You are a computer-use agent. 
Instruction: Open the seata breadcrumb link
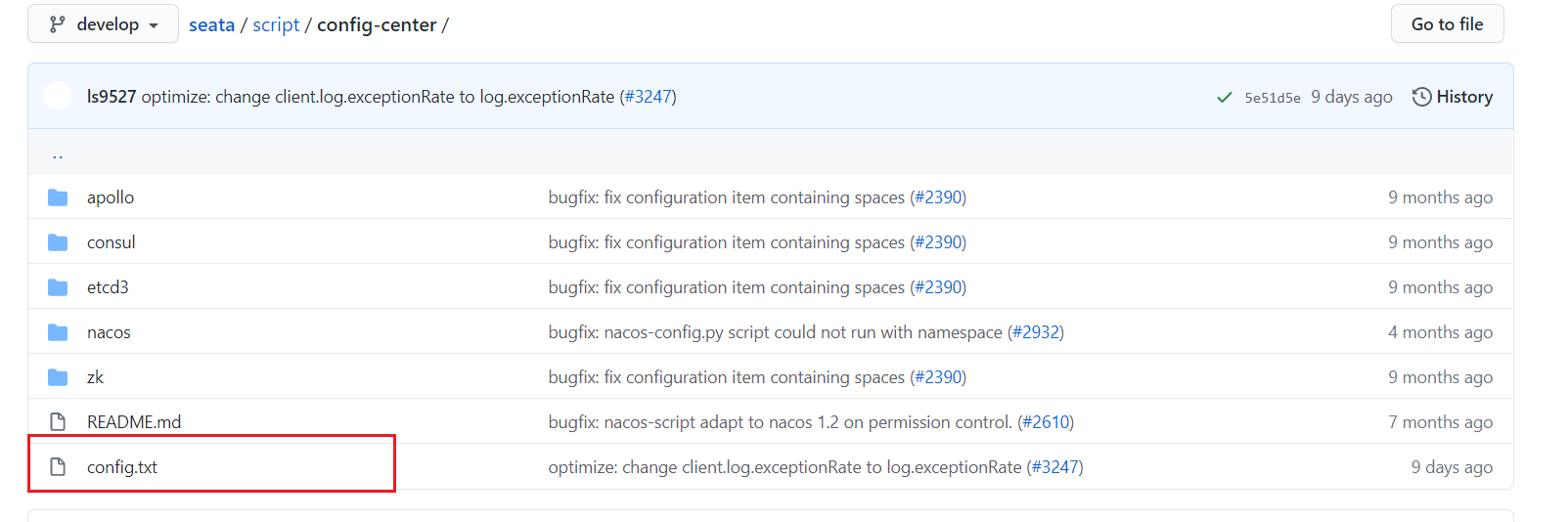211,24
